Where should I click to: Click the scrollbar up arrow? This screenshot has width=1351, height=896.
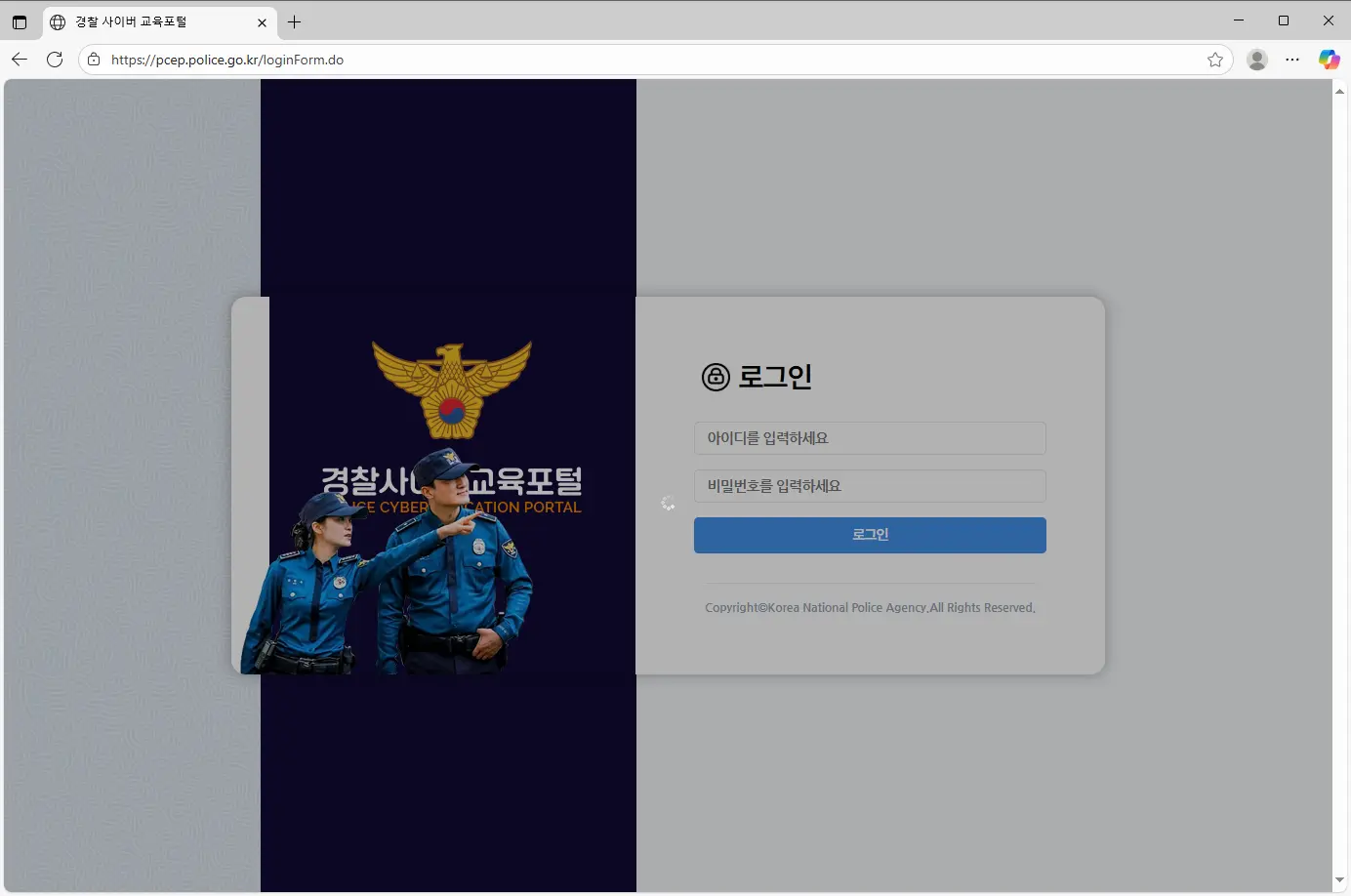(x=1339, y=91)
